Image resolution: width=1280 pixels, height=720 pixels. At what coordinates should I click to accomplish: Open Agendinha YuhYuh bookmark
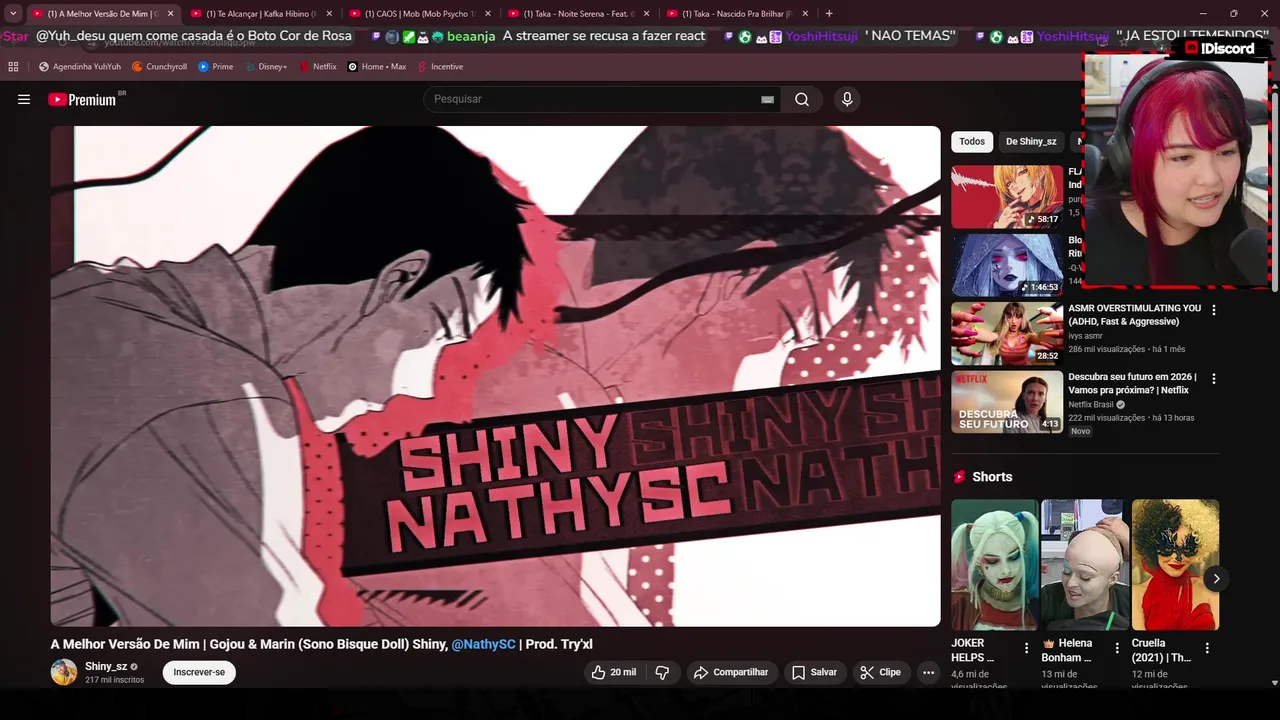80,67
